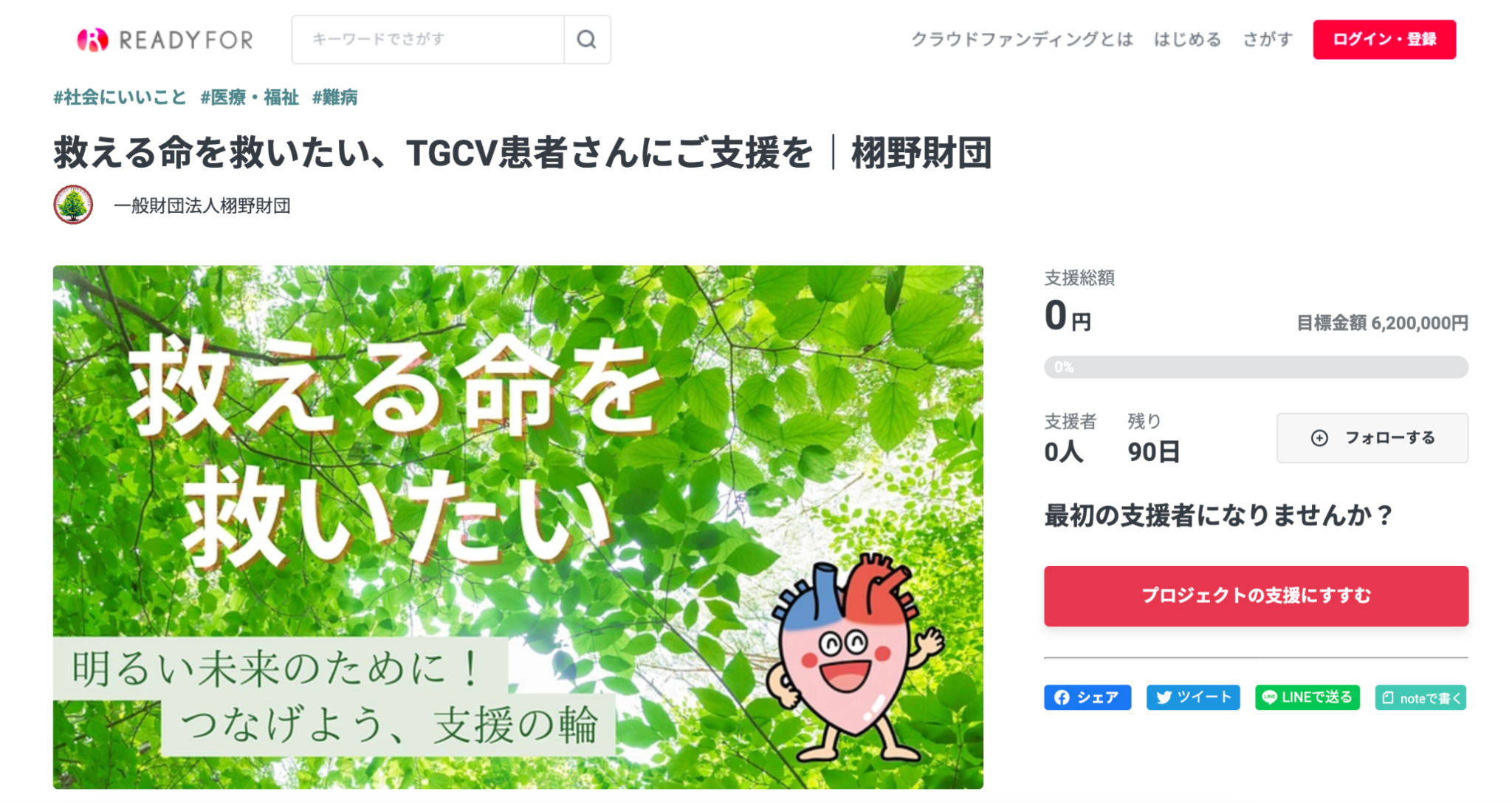
Task: Tweet the project via ツイート button
Action: coord(1193,697)
